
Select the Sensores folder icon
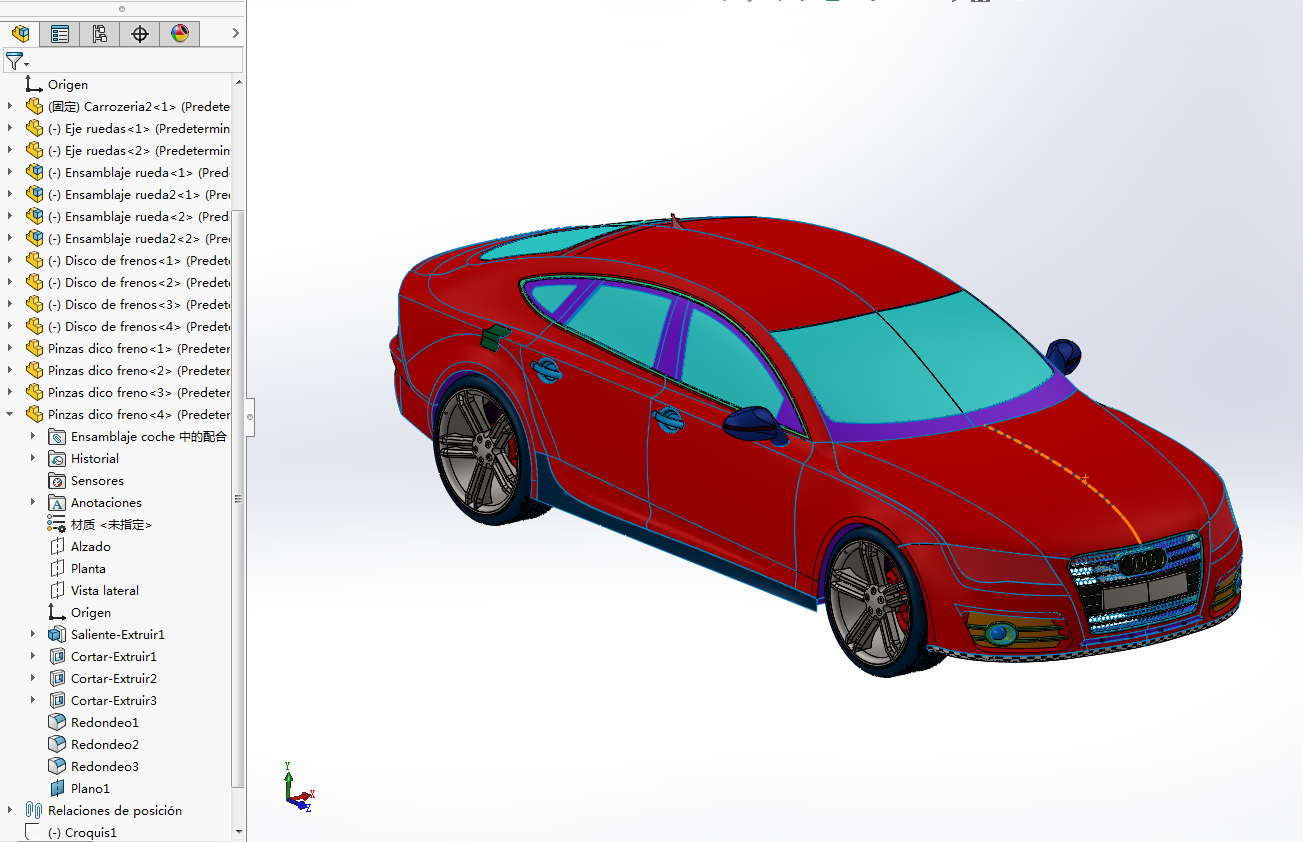coord(57,481)
